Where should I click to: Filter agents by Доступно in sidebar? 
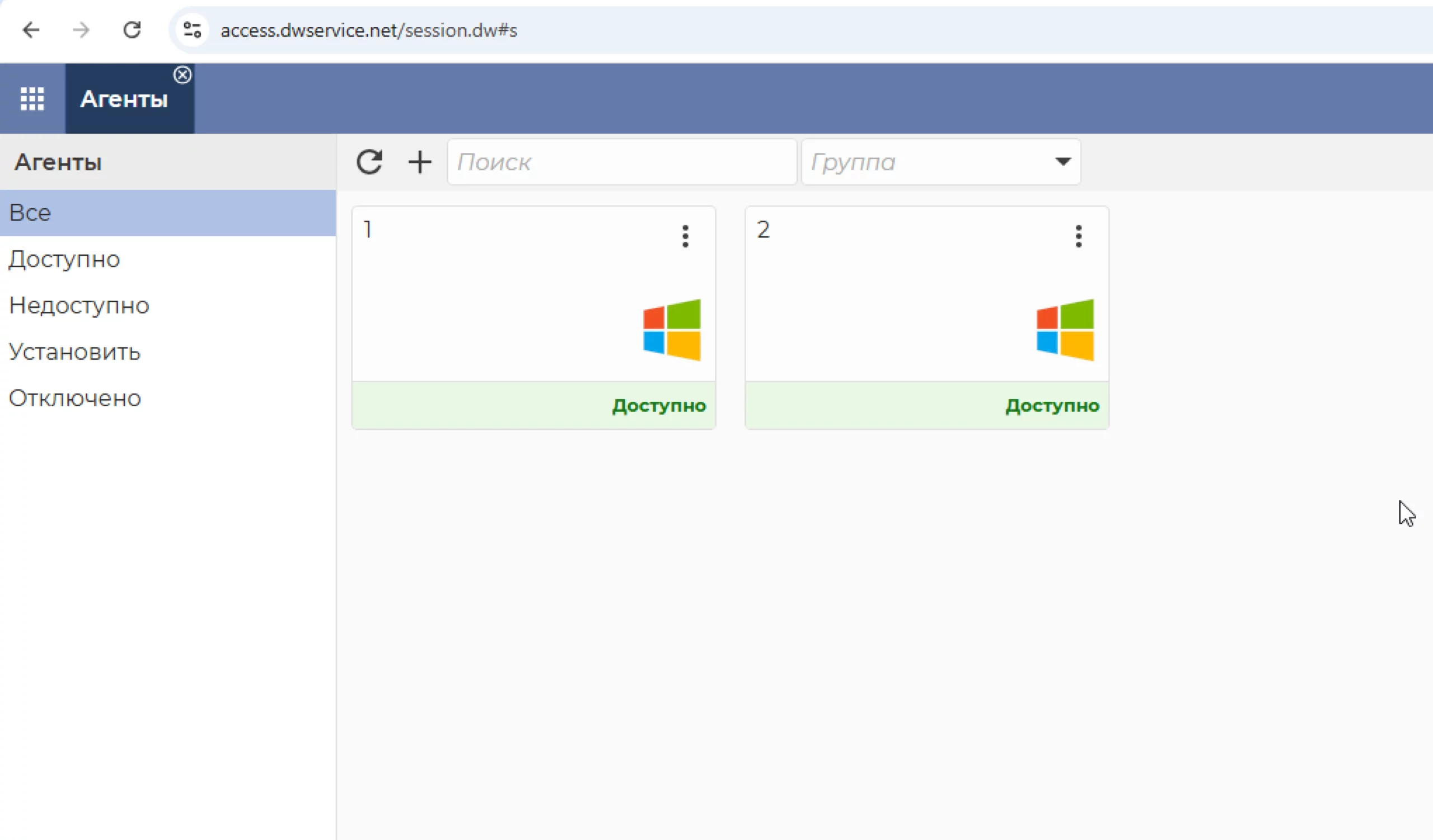[64, 259]
